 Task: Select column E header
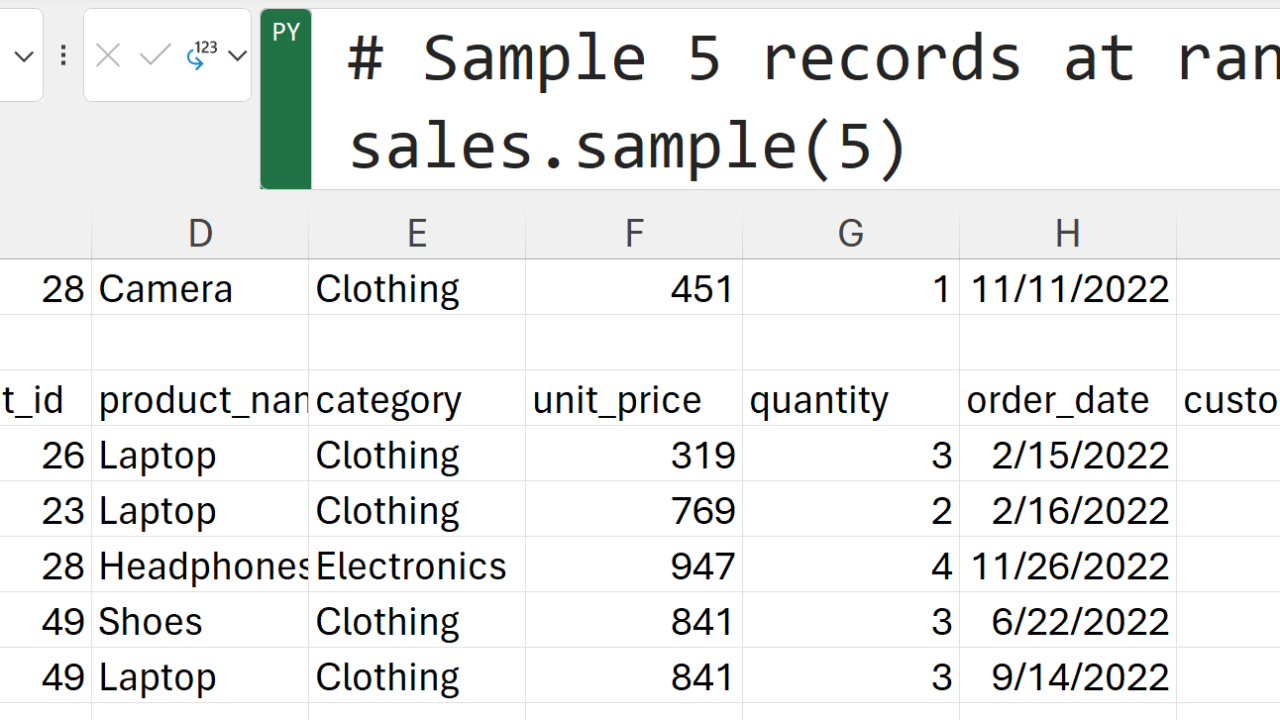[x=417, y=234]
